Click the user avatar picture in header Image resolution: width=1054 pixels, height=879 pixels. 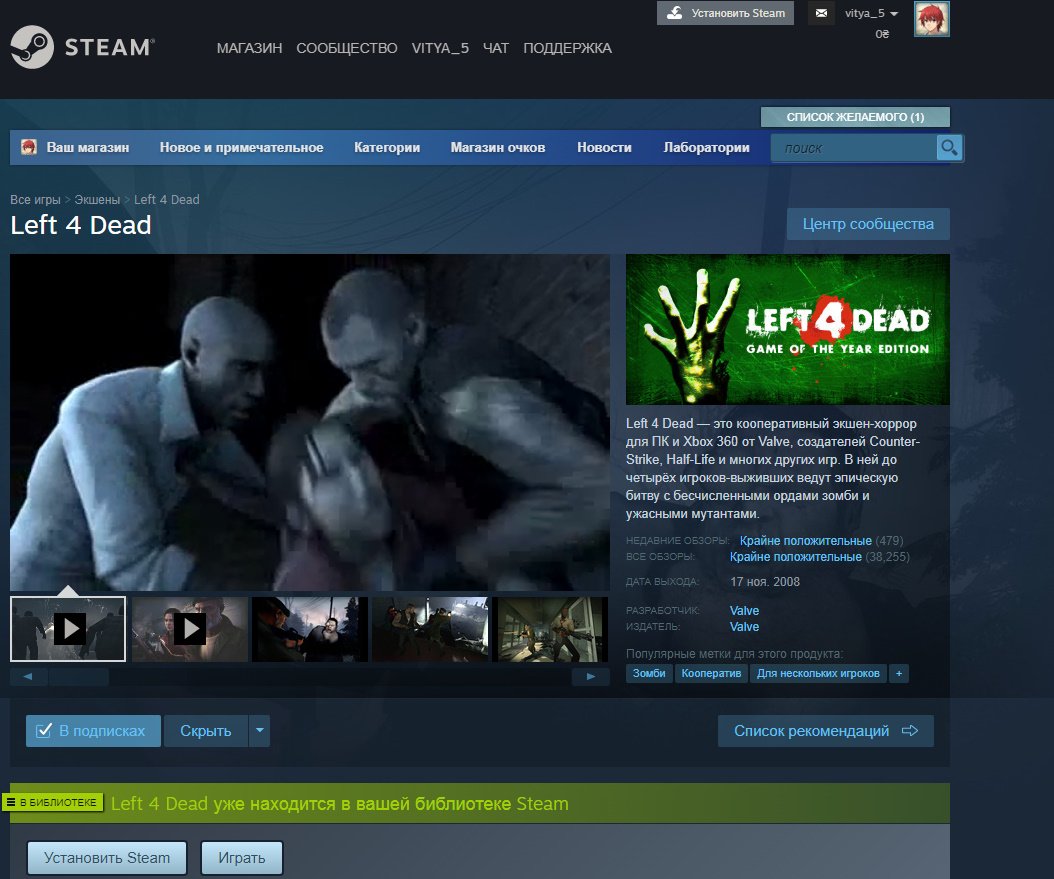pos(932,19)
